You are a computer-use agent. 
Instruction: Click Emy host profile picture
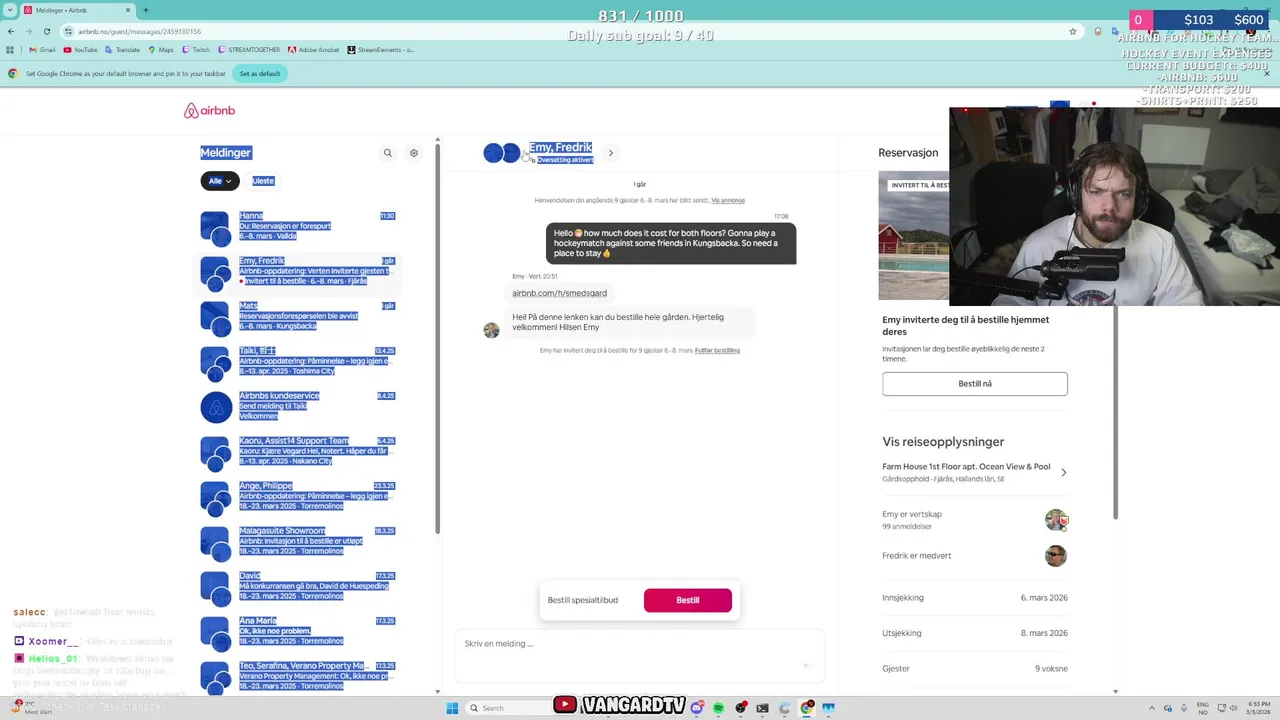[1056, 520]
